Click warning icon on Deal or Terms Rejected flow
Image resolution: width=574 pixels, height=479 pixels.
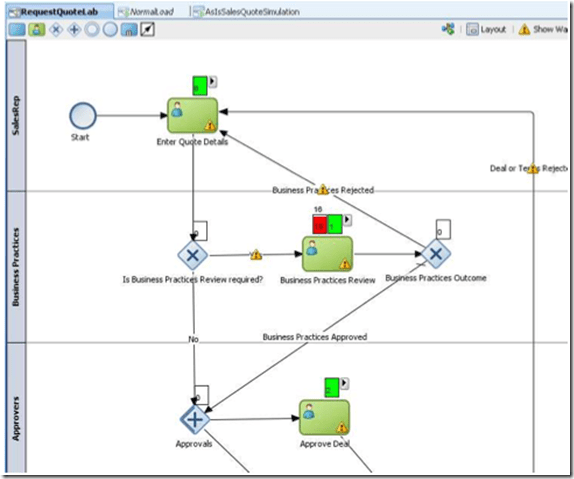click(x=533, y=168)
